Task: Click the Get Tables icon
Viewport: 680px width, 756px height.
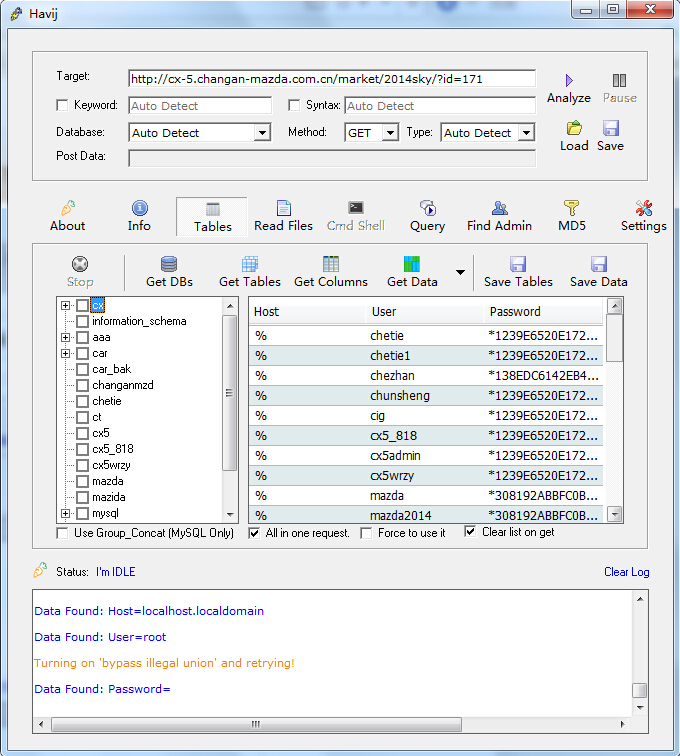Action: (x=250, y=264)
